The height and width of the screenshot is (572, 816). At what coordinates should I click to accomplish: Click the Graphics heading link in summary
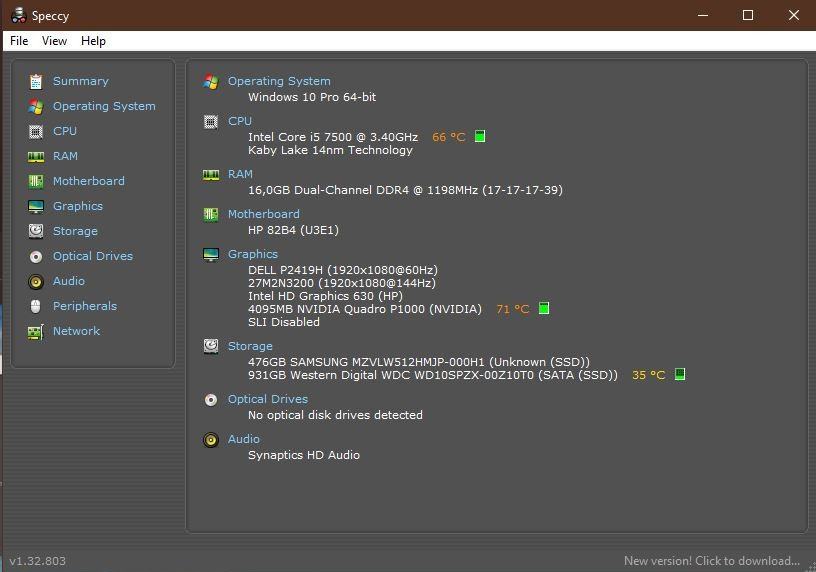click(252, 254)
